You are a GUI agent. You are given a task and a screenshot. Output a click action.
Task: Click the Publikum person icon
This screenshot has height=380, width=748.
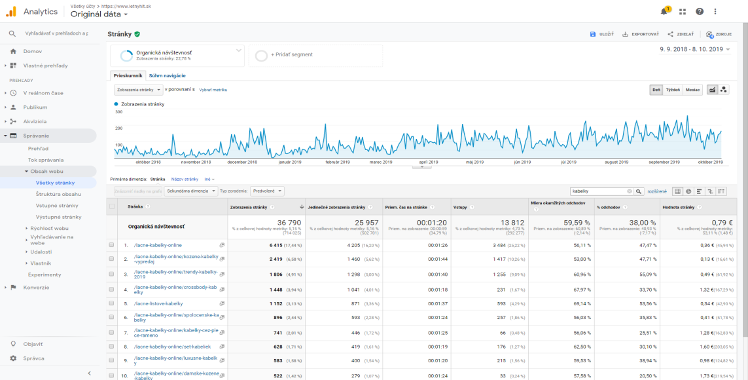(x=13, y=107)
